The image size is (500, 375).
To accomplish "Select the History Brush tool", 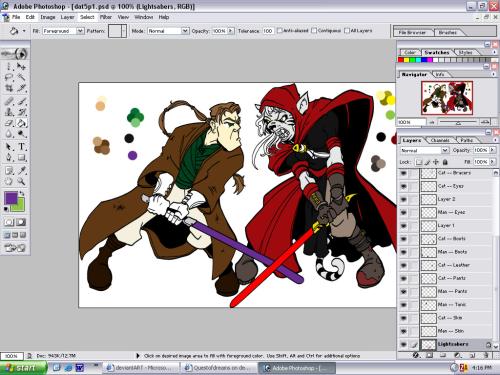I will click(22, 112).
